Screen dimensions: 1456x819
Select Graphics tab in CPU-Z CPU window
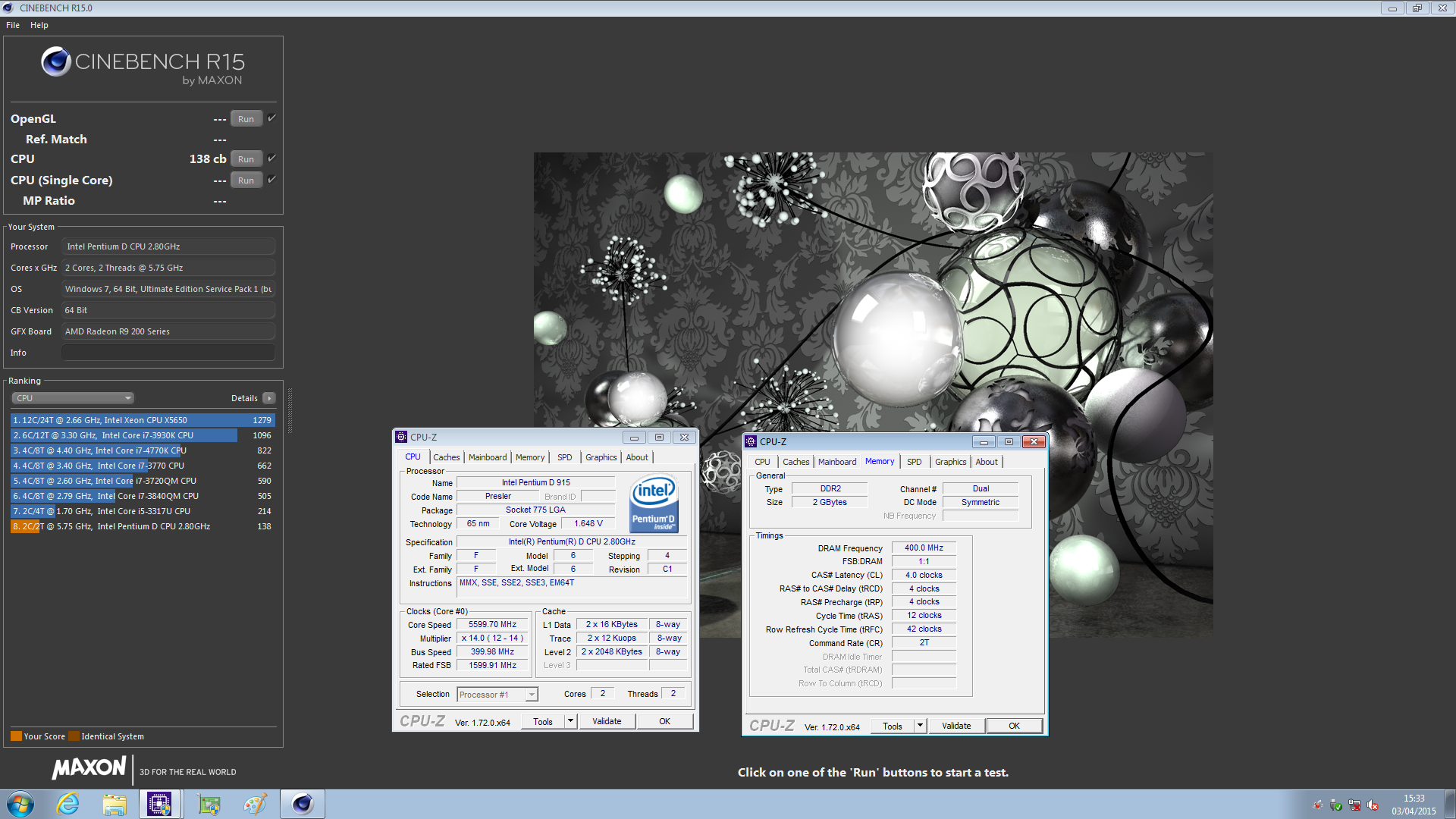pyautogui.click(x=601, y=457)
